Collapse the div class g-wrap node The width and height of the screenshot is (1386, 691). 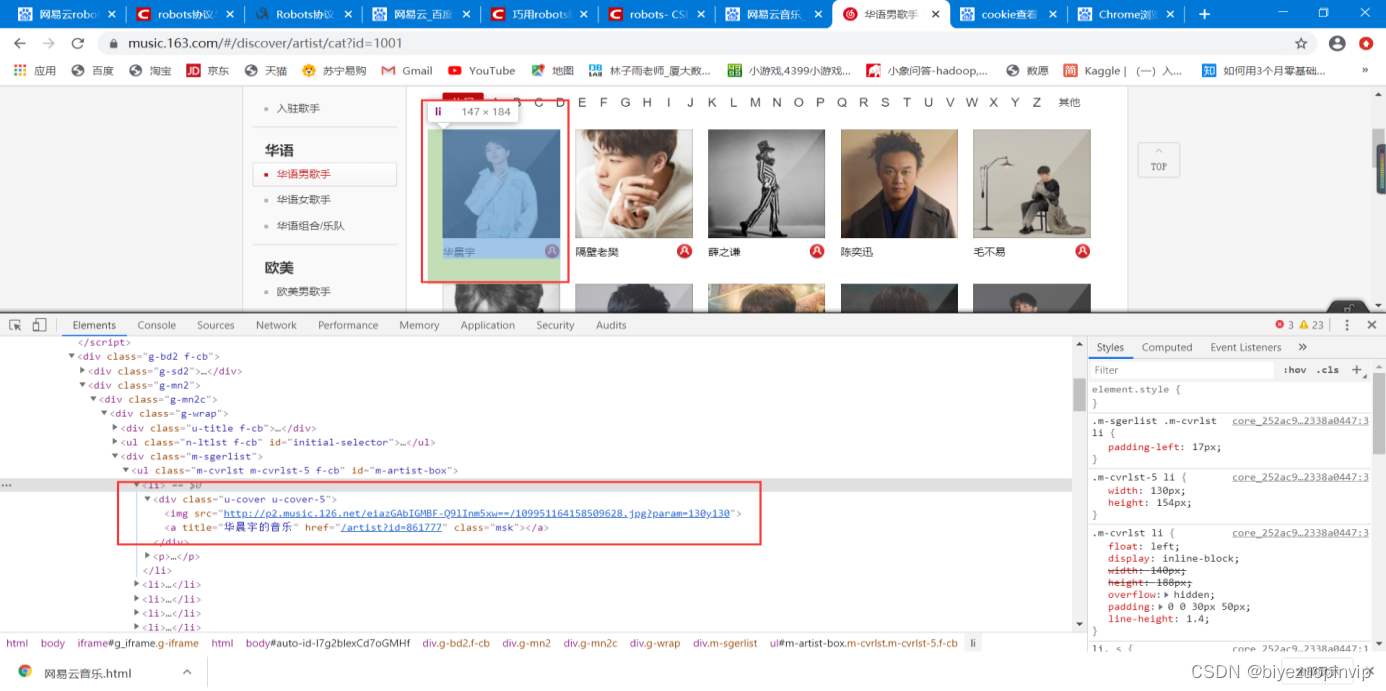tap(105, 414)
